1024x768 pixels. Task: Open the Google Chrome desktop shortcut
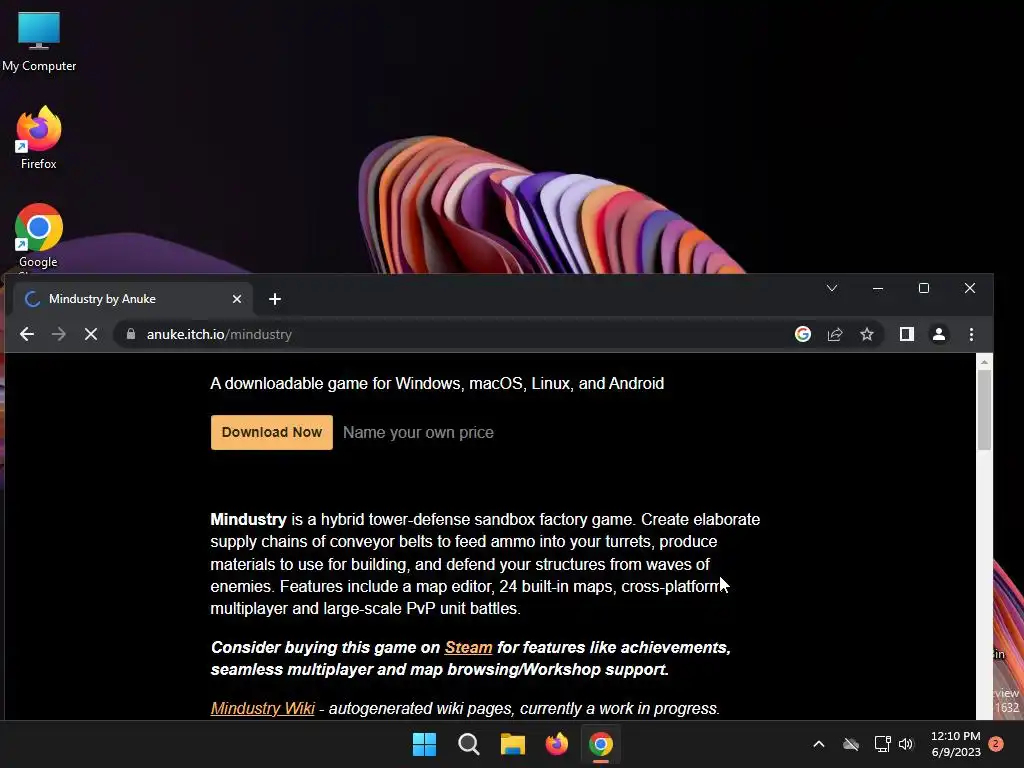[39, 237]
